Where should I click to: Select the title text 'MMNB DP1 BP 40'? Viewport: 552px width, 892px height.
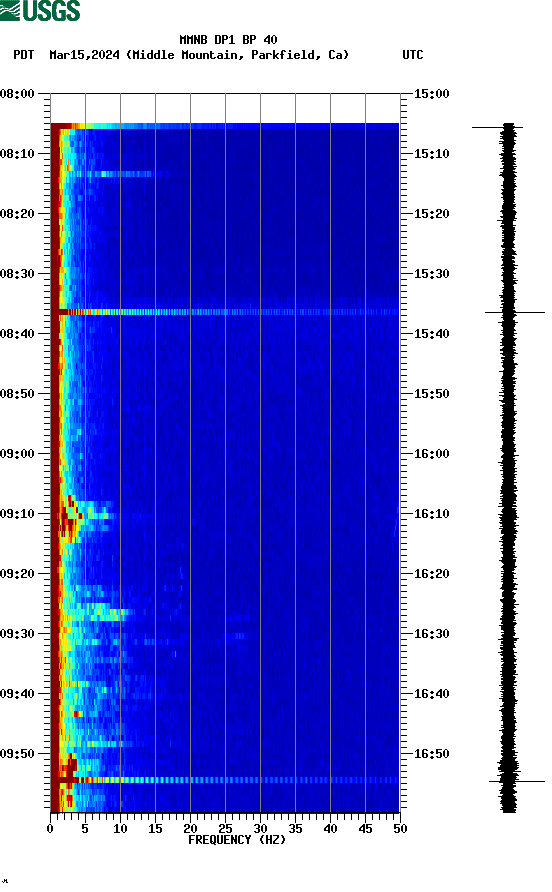(228, 40)
